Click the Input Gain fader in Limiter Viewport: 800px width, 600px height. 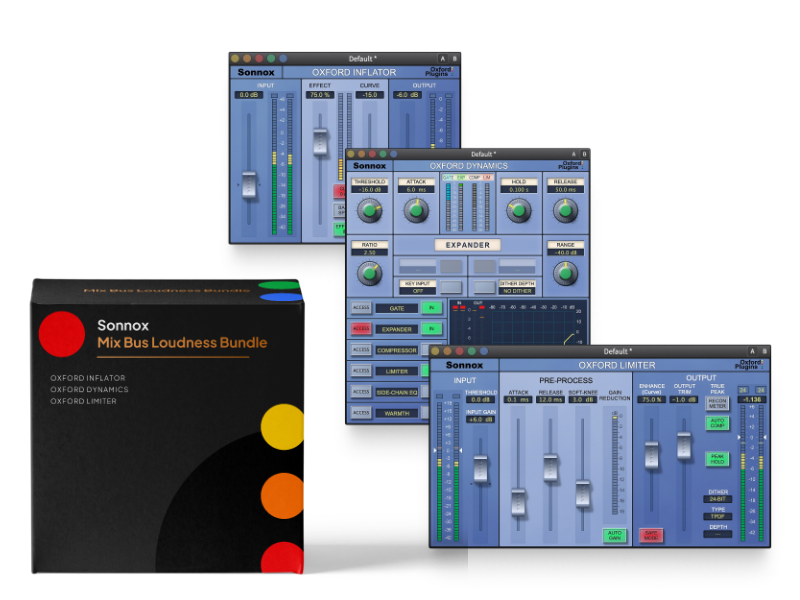pyautogui.click(x=481, y=468)
